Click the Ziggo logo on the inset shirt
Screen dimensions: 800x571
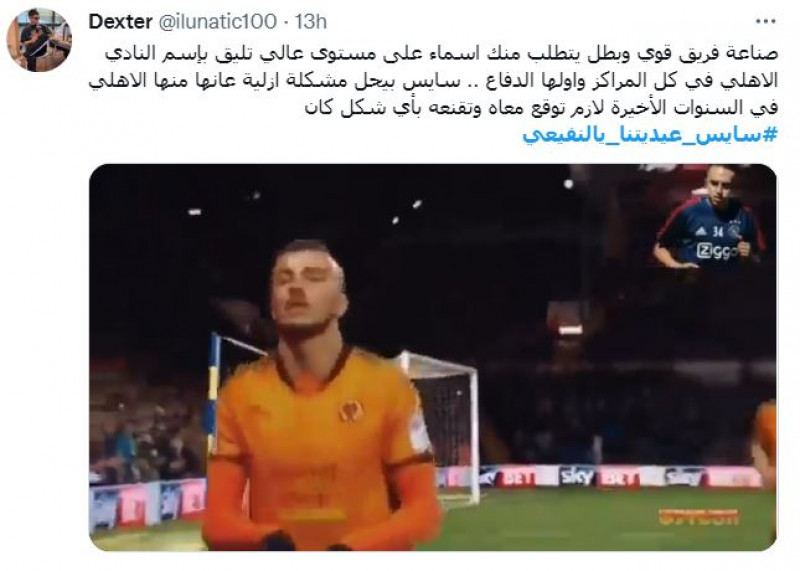pyautogui.click(x=716, y=251)
